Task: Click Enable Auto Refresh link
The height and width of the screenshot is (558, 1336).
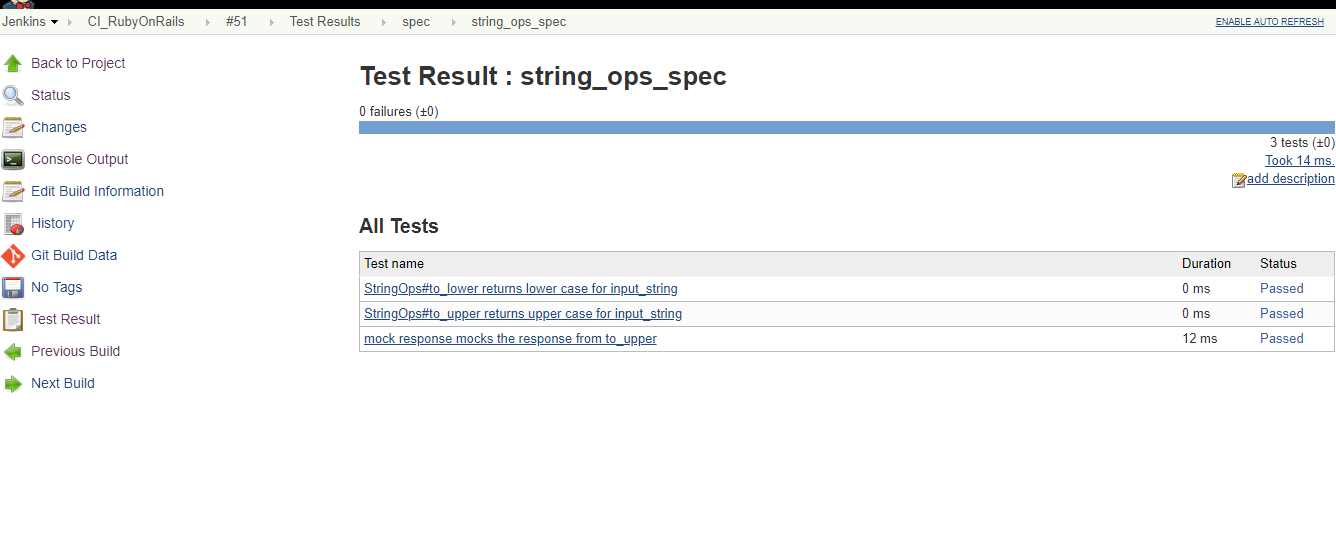Action: point(1269,22)
